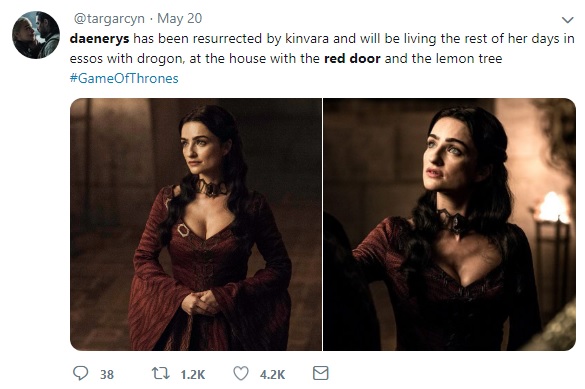Expand tweet options with the chevron arrow
Viewport: 585px width, 389px height.
coord(567,20)
